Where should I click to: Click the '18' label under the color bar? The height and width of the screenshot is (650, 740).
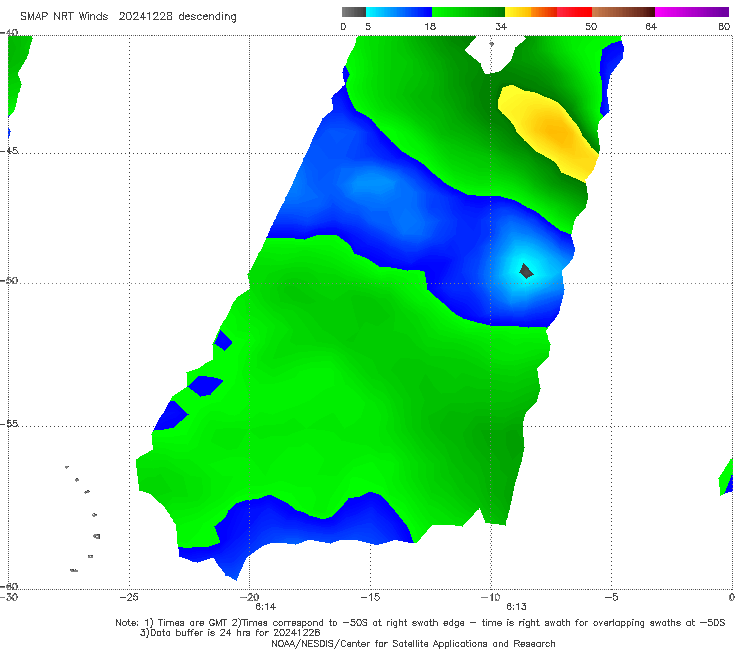(430, 26)
